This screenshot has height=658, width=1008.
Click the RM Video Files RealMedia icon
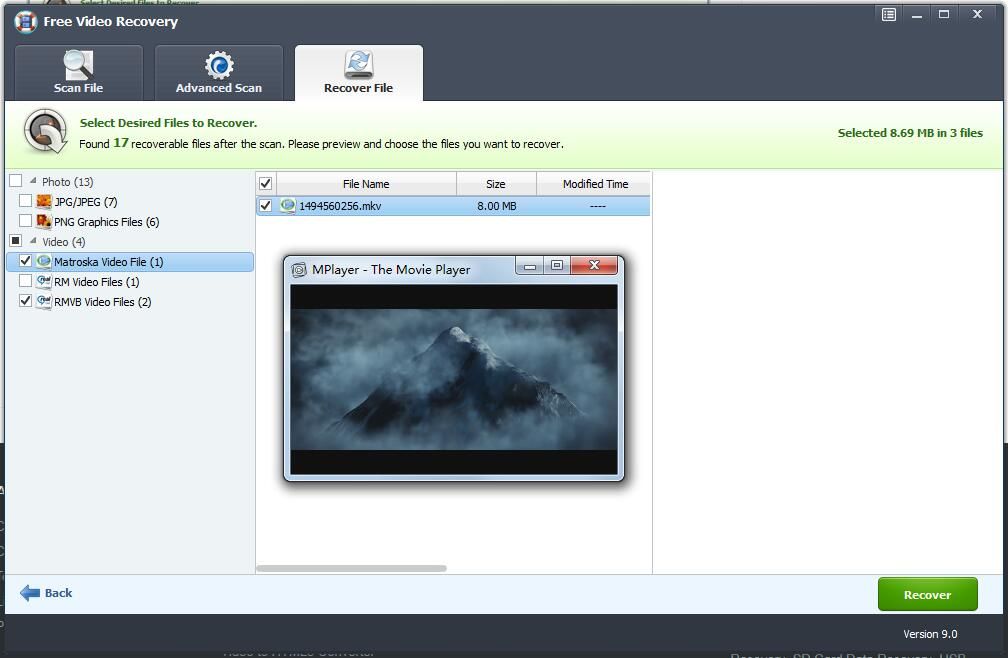tap(42, 281)
